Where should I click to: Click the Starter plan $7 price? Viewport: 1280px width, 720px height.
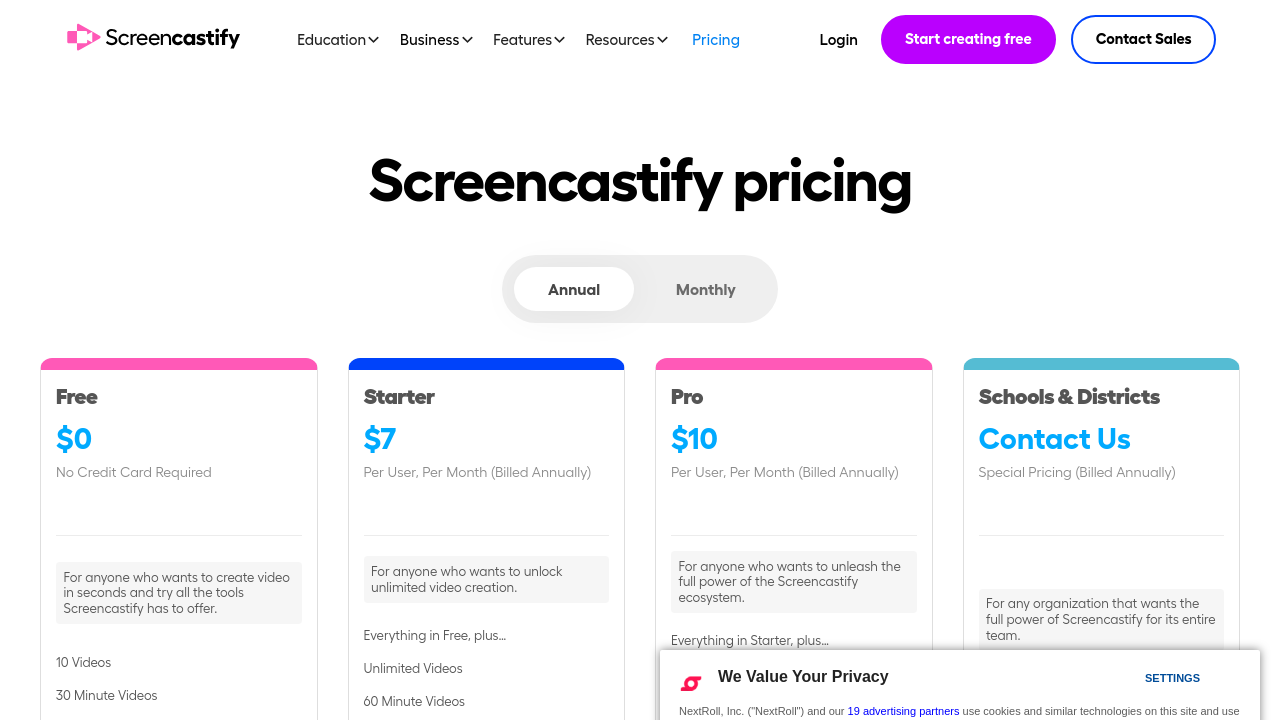tap(380, 439)
